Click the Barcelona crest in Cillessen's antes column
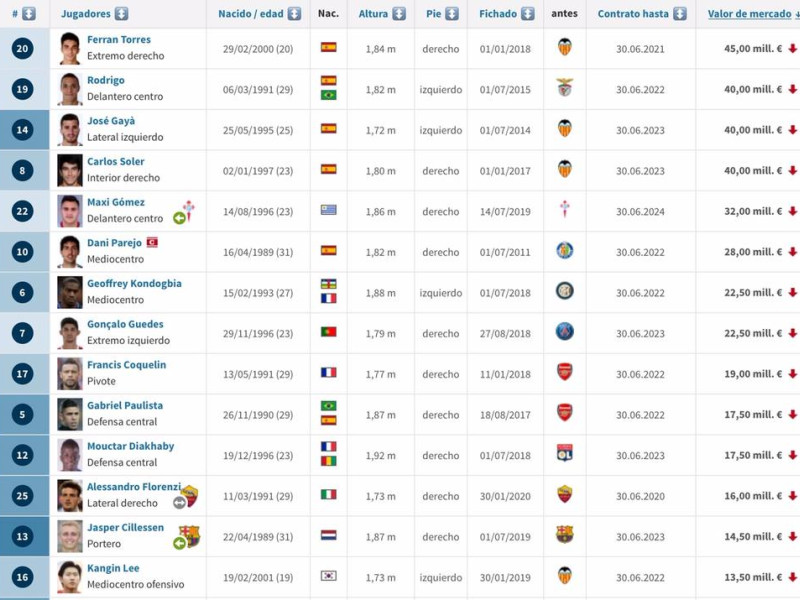The width and height of the screenshot is (800, 600). click(565, 535)
